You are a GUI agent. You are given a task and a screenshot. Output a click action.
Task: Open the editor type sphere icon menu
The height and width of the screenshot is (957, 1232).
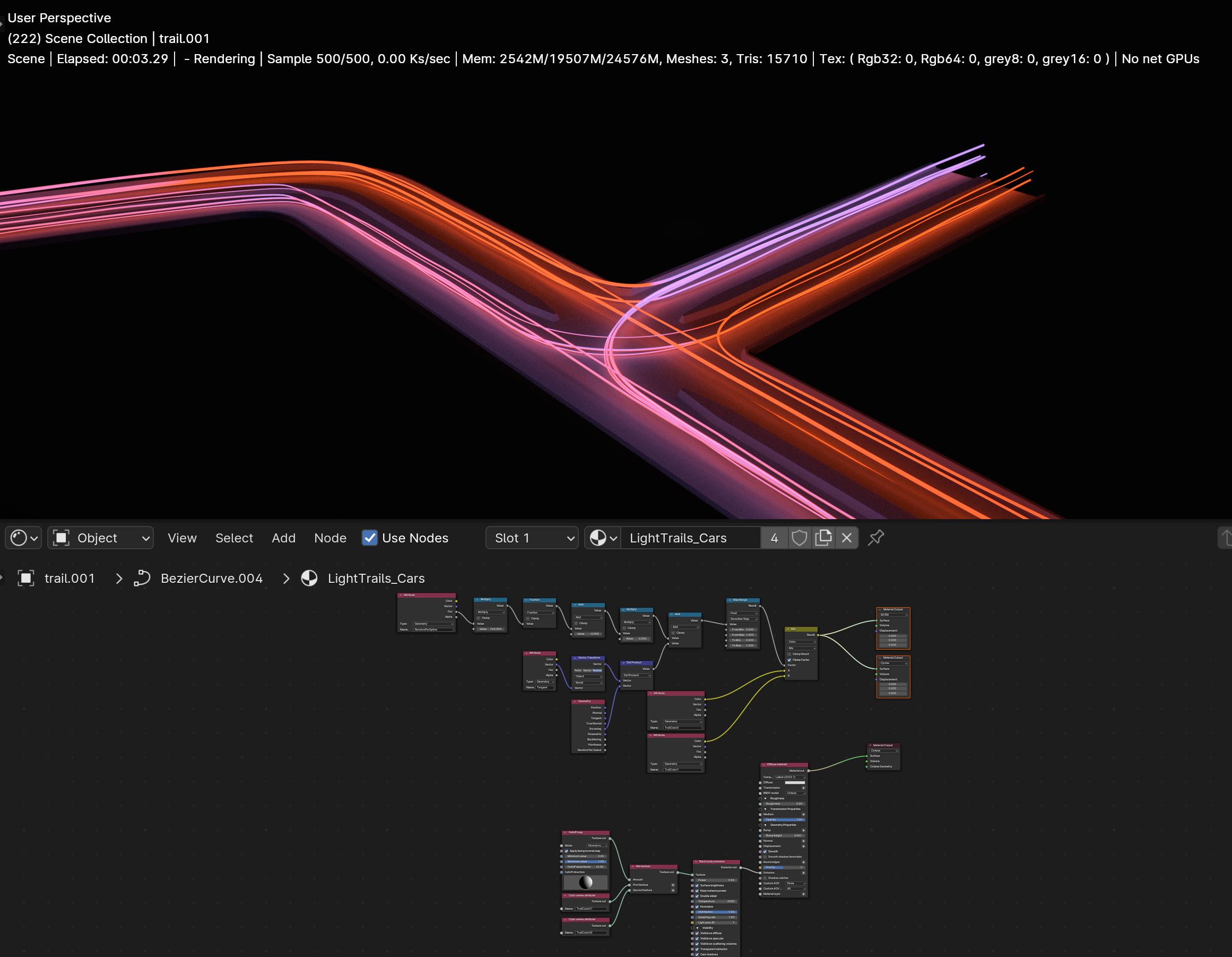(24, 538)
